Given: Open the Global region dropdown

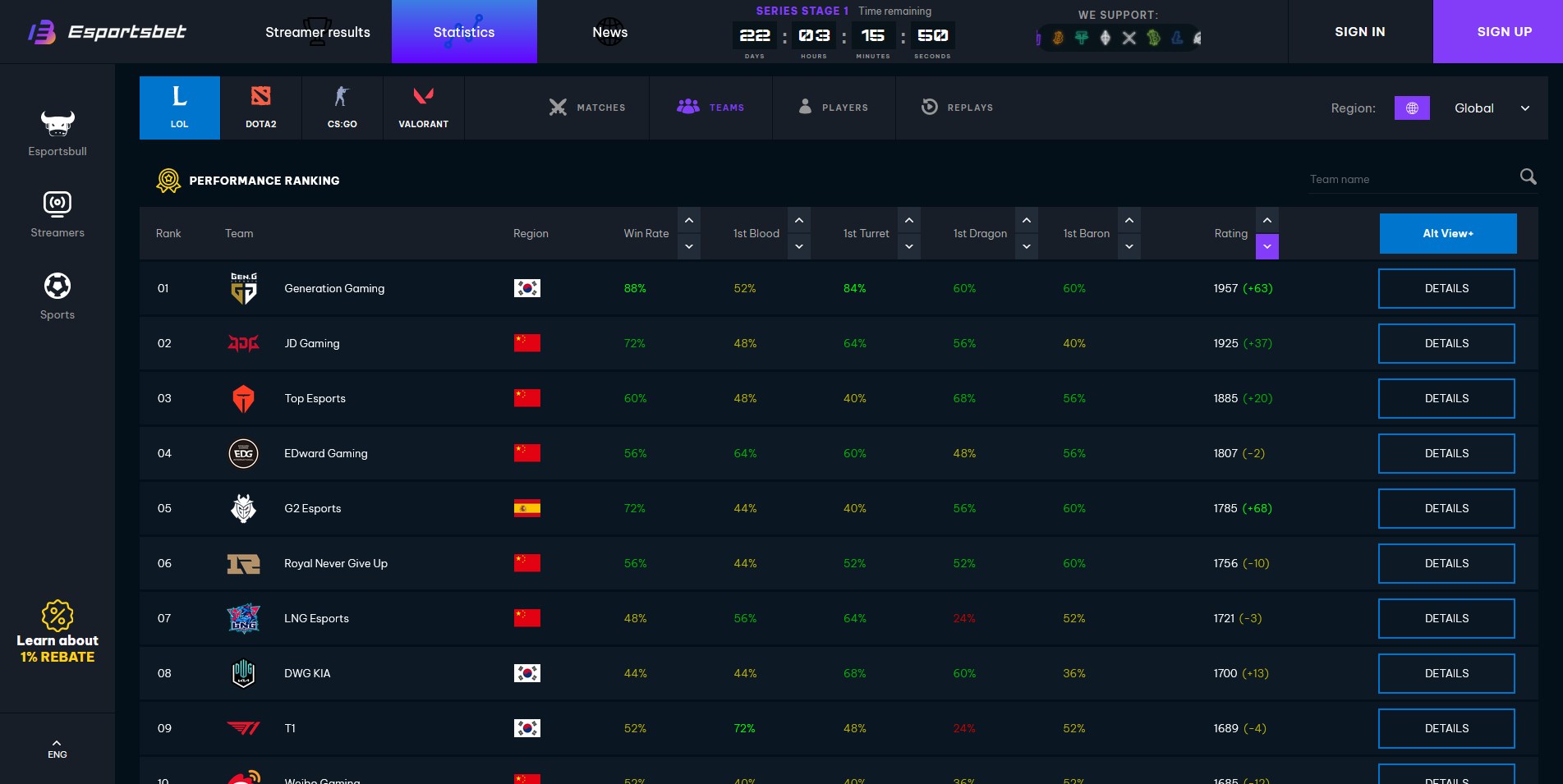Looking at the screenshot, I should point(1492,108).
